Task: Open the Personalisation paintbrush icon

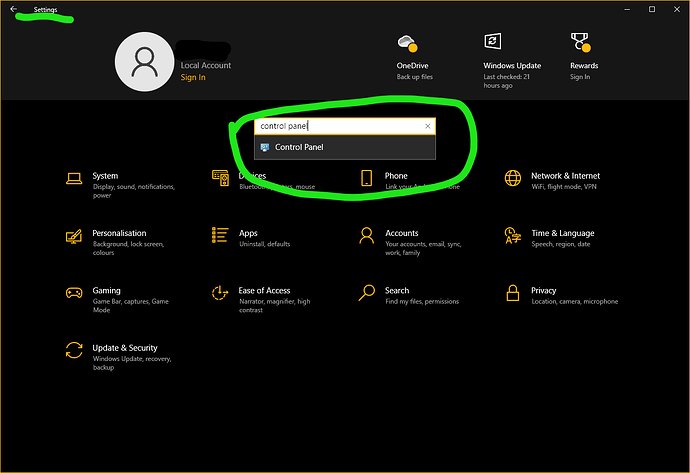Action: pos(73,236)
